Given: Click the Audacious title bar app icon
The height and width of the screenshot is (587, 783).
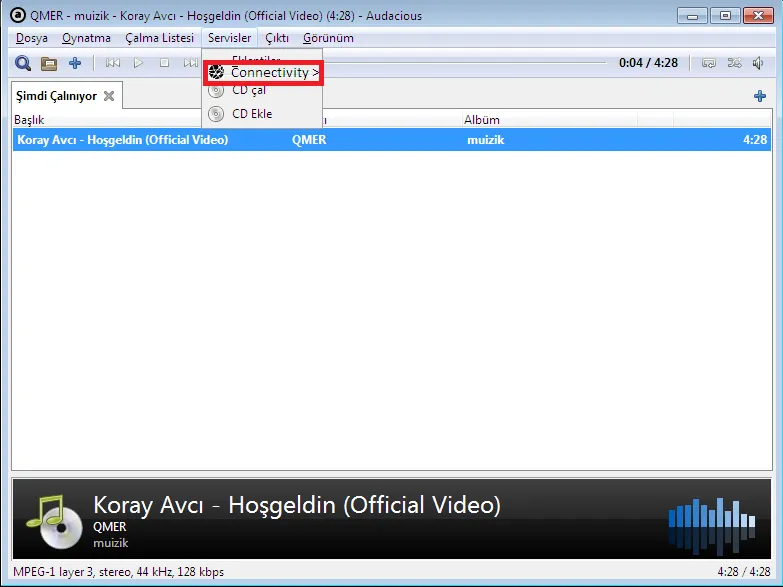Looking at the screenshot, I should [17, 15].
